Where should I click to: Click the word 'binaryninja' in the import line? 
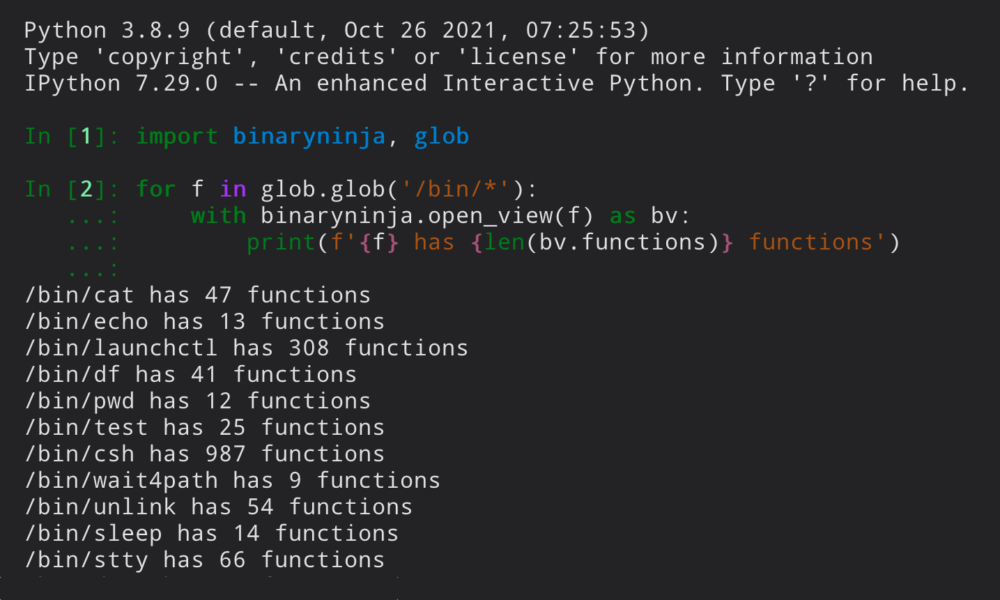pyautogui.click(x=308, y=136)
